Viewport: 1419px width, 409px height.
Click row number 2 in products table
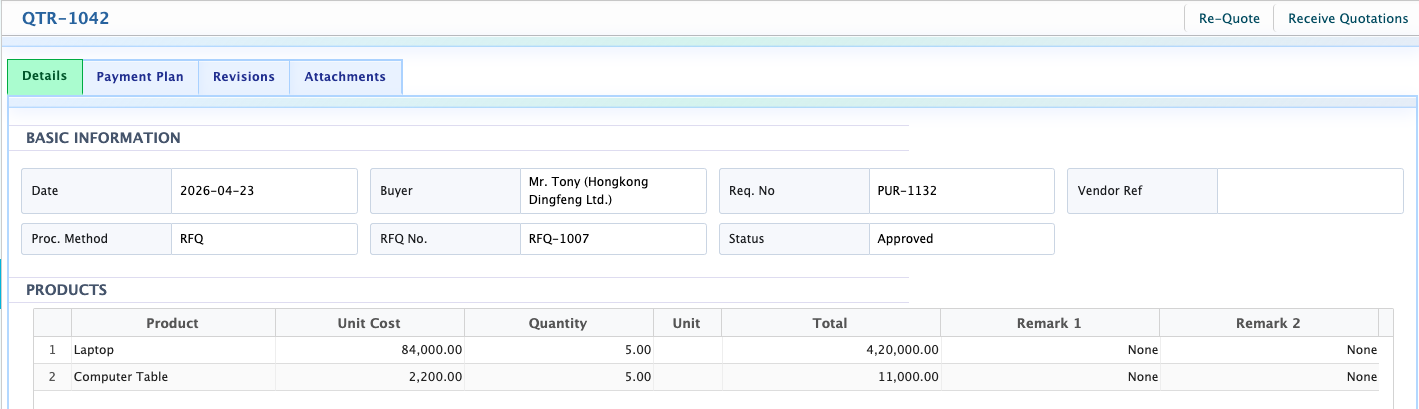click(x=53, y=377)
